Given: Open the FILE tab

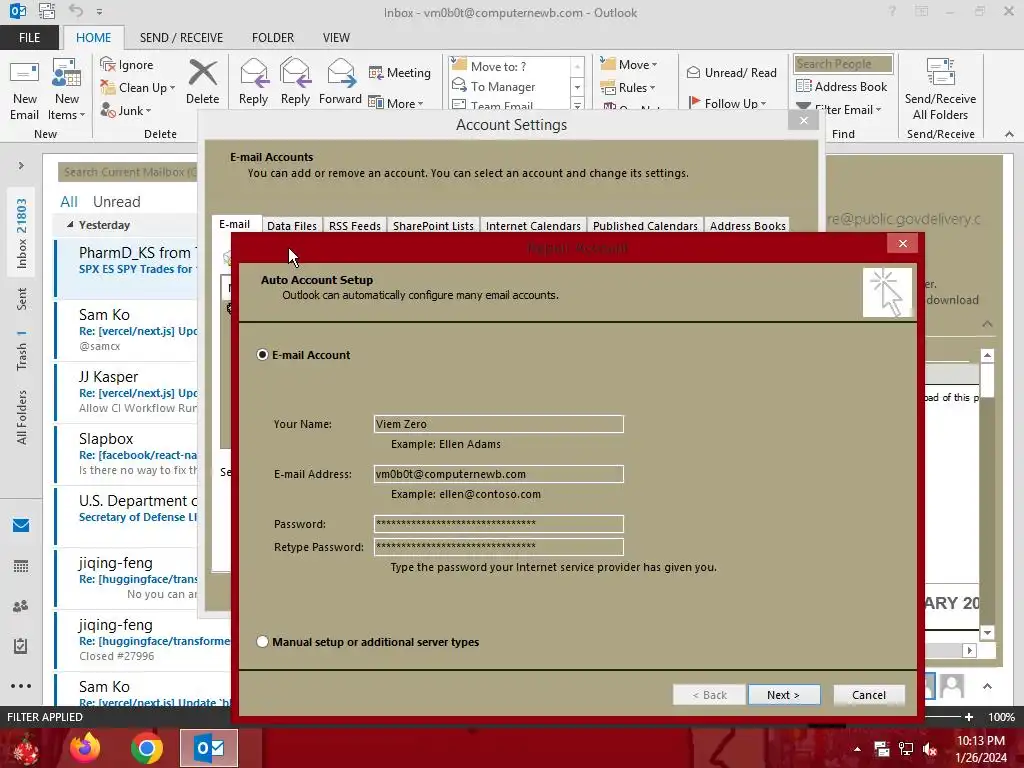Looking at the screenshot, I should pyautogui.click(x=29, y=37).
